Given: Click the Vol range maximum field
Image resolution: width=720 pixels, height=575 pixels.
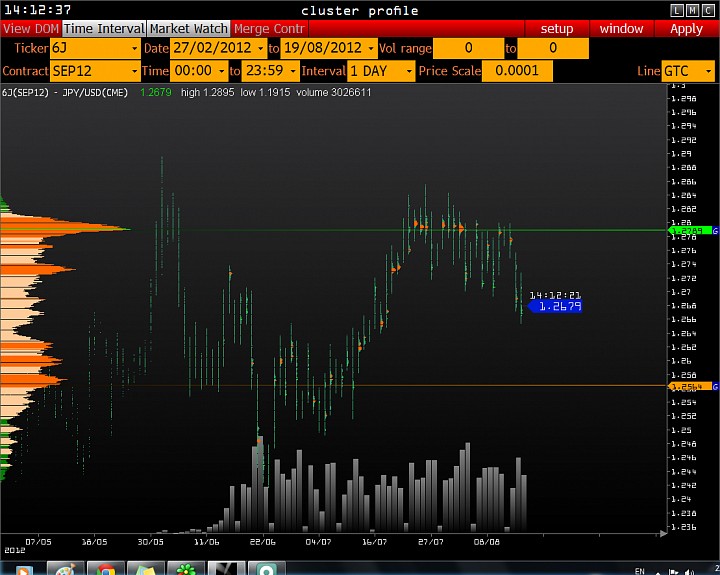Looking at the screenshot, I should (x=553, y=48).
